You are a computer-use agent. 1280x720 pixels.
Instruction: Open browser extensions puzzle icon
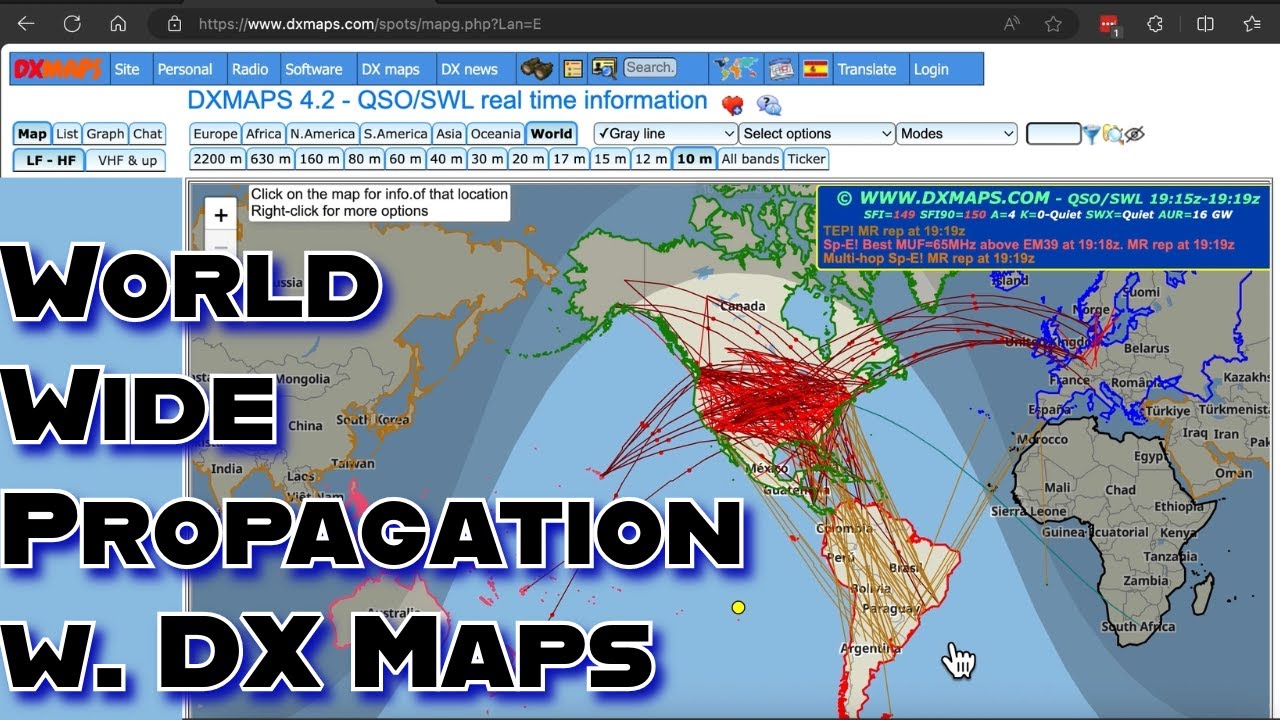[x=1155, y=24]
